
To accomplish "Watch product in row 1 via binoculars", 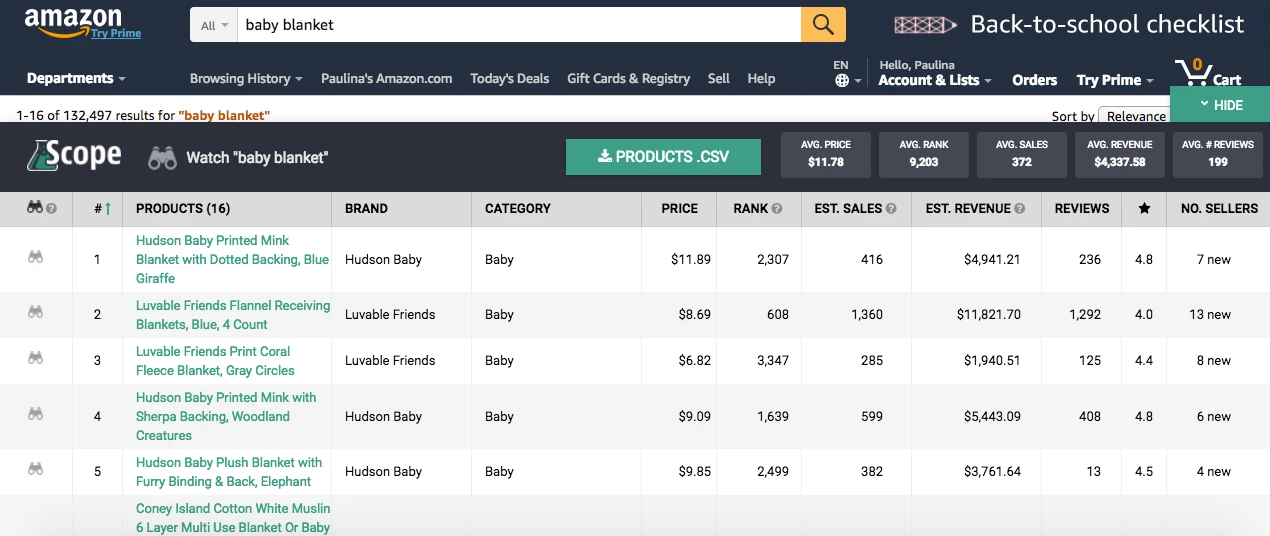I will click(35, 257).
